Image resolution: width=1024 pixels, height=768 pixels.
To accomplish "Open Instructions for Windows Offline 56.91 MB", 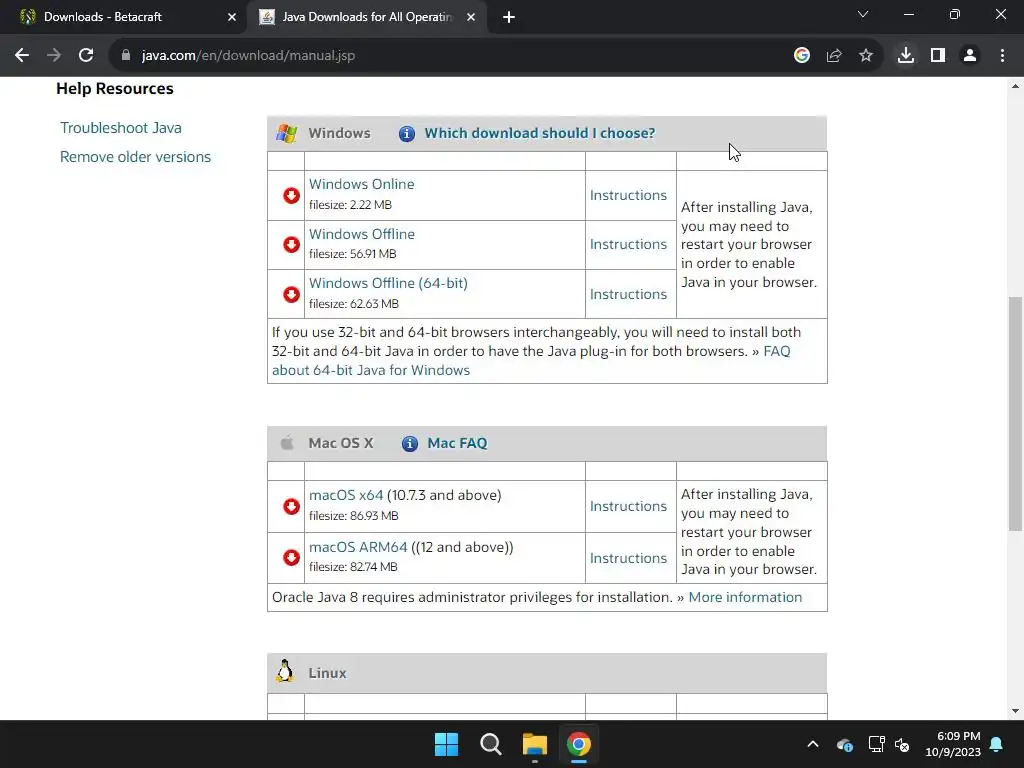I will [x=628, y=244].
